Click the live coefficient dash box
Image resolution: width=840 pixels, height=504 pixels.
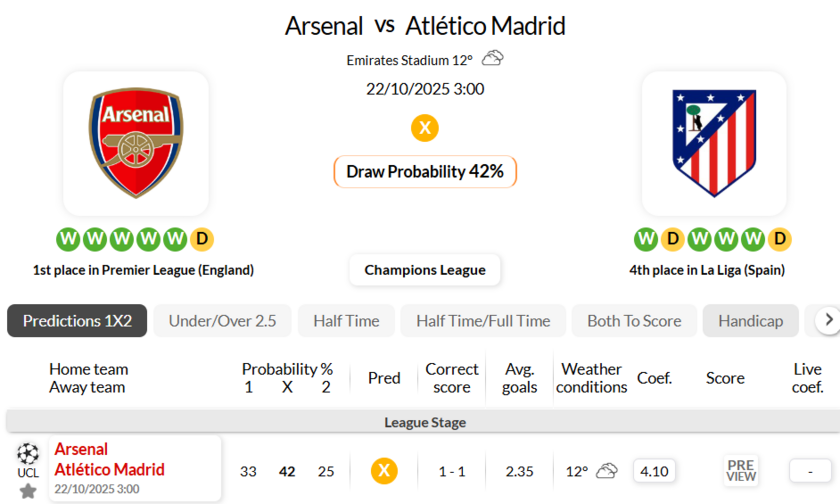pos(810,471)
